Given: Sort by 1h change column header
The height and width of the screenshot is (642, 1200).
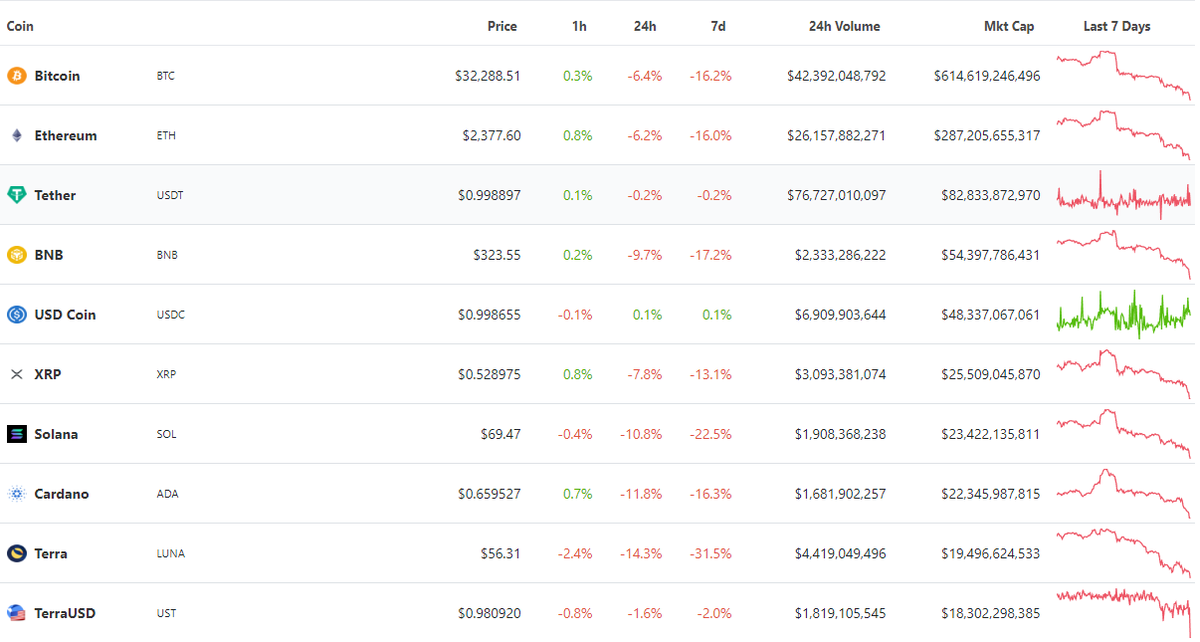Looking at the screenshot, I should [579, 26].
